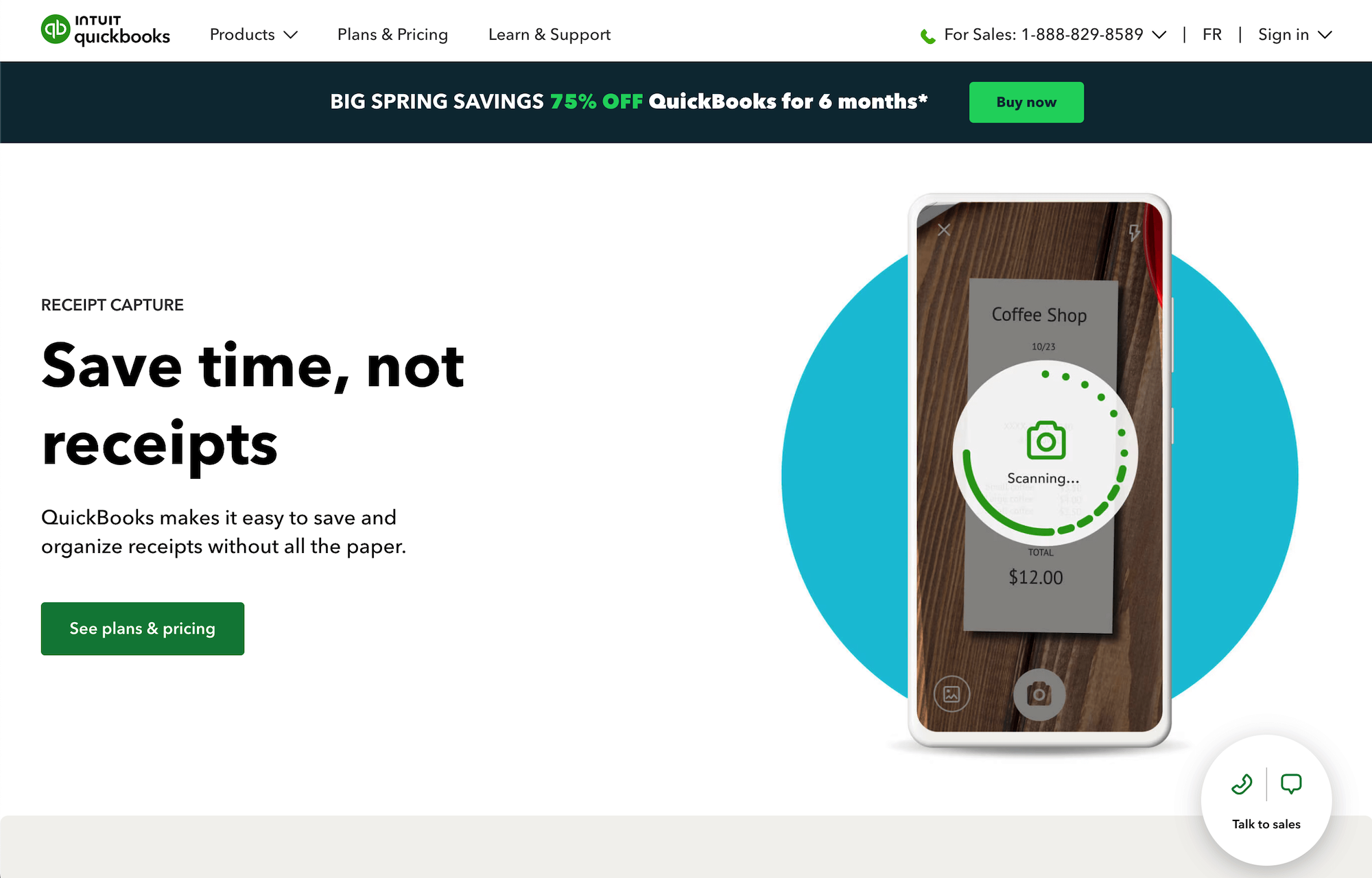1372x878 pixels.
Task: Expand the For Sales phone number dropdown
Action: point(1159,35)
